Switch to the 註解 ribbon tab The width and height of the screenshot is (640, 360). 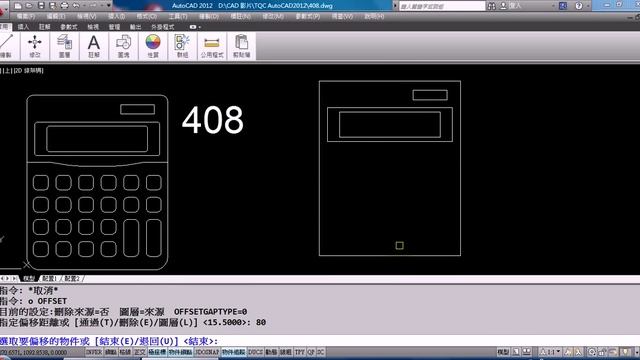point(44,27)
